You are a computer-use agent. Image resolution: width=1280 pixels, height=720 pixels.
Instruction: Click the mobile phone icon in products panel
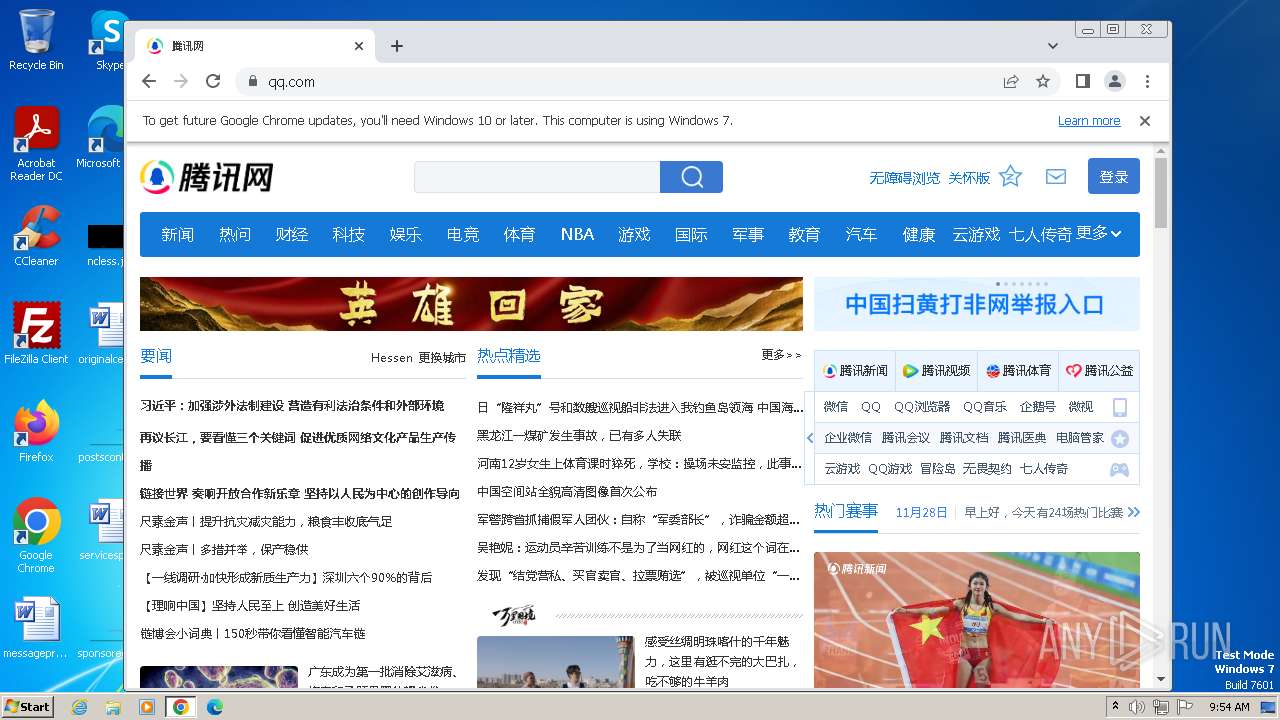[1120, 407]
